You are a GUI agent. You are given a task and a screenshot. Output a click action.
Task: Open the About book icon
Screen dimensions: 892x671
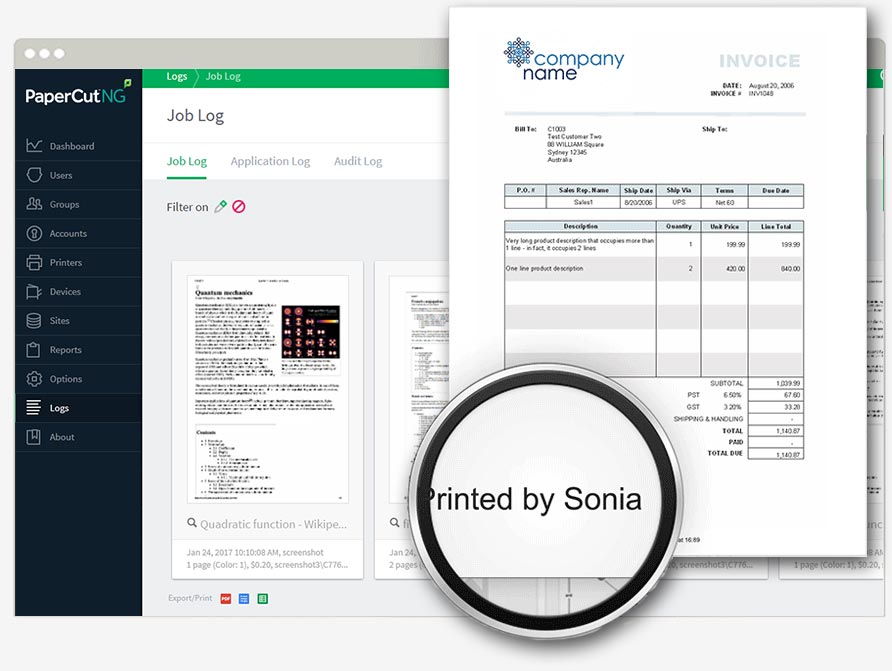pyautogui.click(x=34, y=437)
